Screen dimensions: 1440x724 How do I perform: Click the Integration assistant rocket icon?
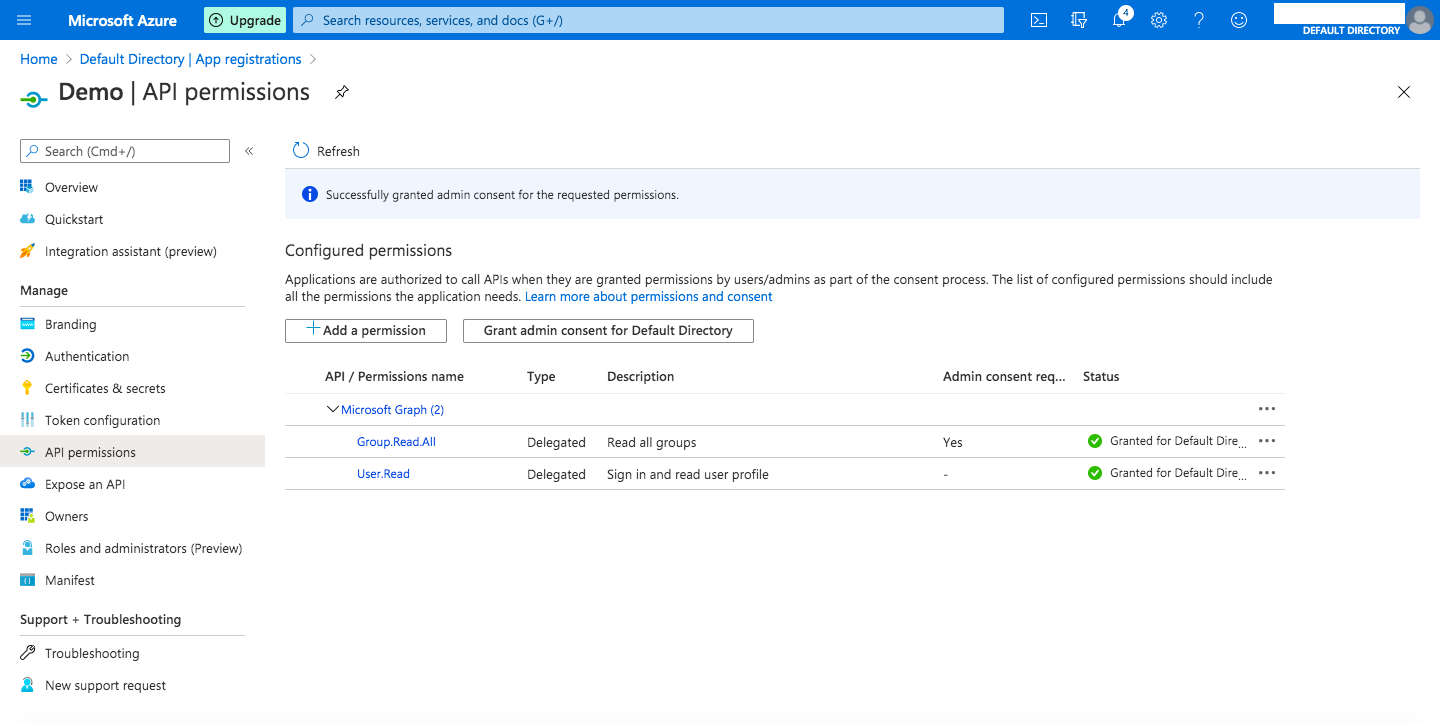27,251
